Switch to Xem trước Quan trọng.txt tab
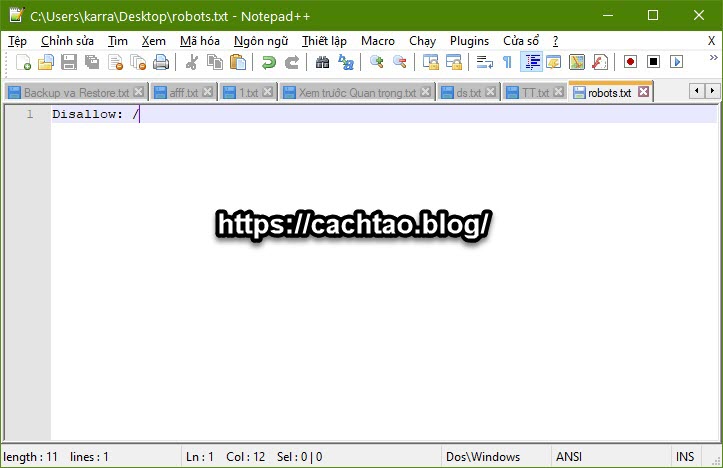Viewport: 723px width, 468px height. click(x=357, y=93)
